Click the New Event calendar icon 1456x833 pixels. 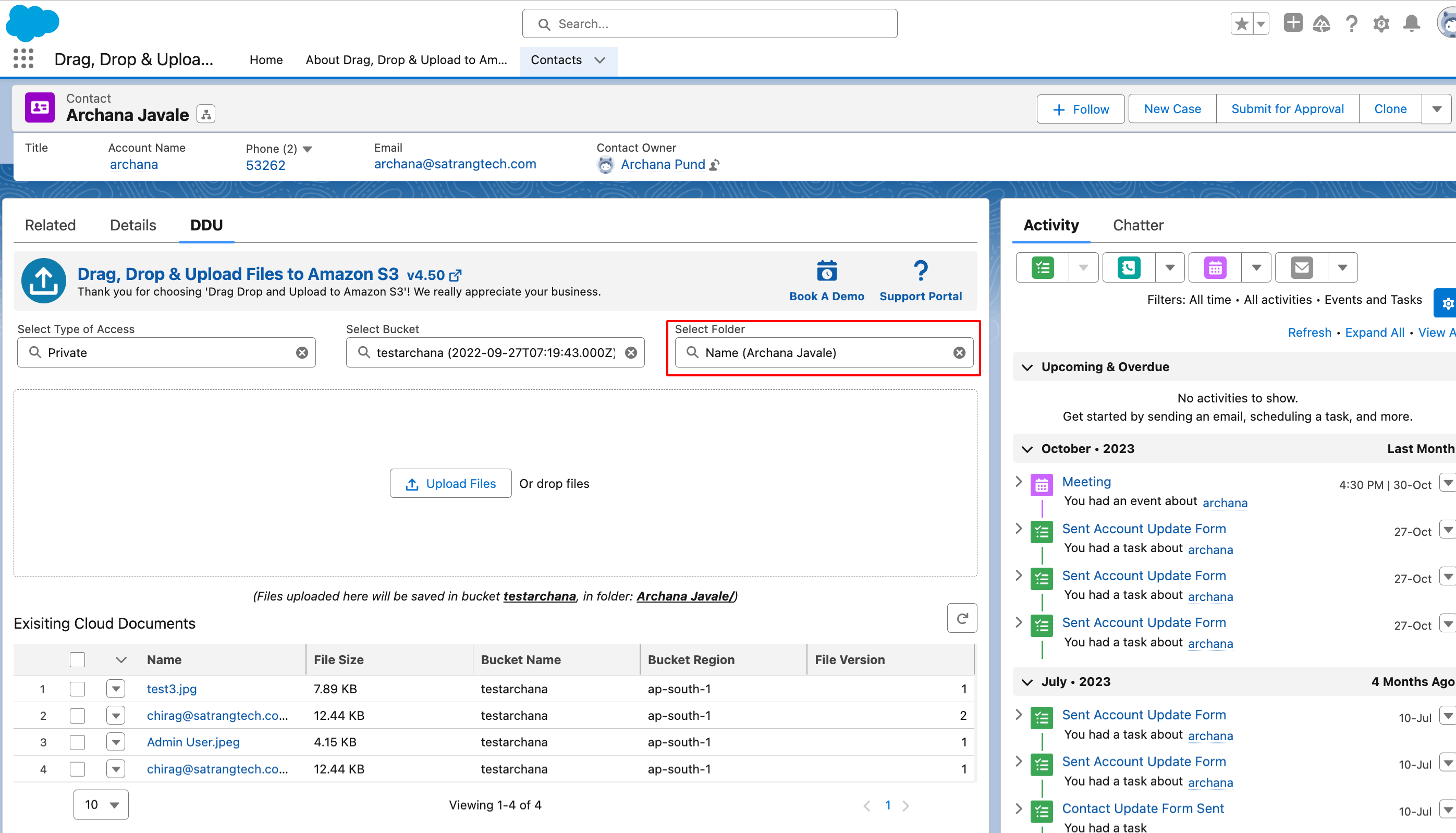(1215, 268)
